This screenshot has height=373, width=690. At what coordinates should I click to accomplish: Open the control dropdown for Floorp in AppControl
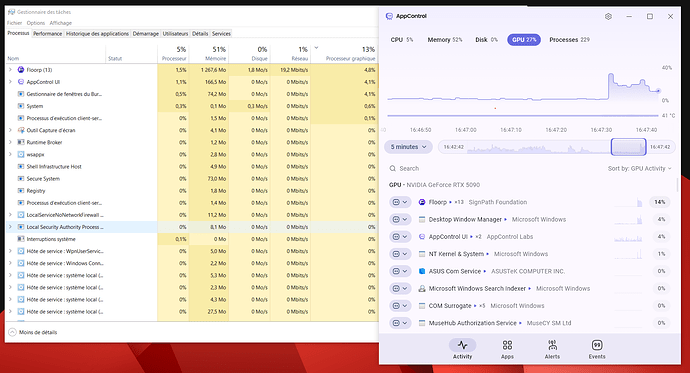(400, 202)
